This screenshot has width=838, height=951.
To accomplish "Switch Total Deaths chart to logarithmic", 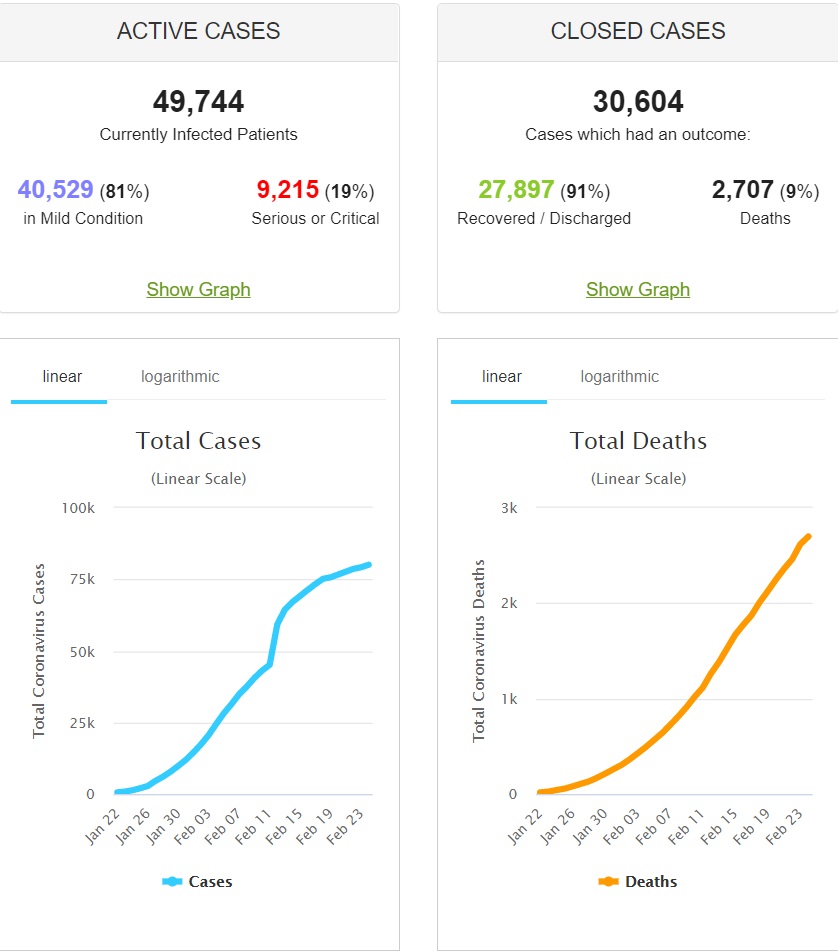I will (x=619, y=377).
